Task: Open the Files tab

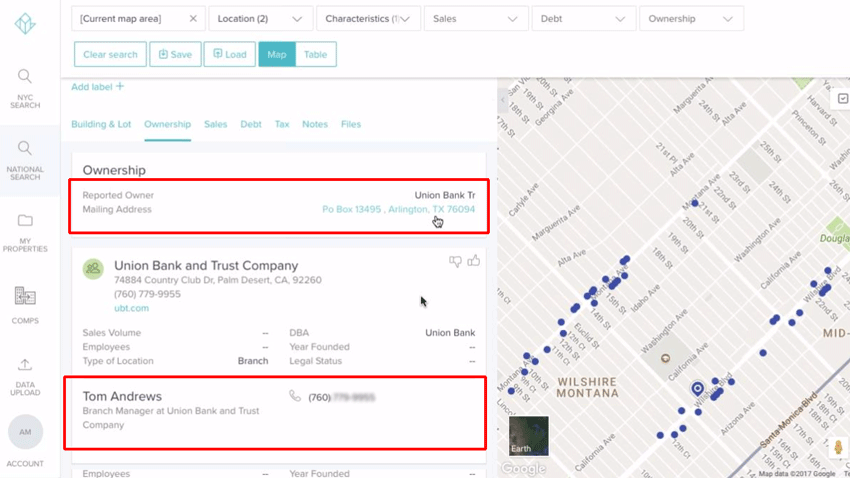Action: 351,124
